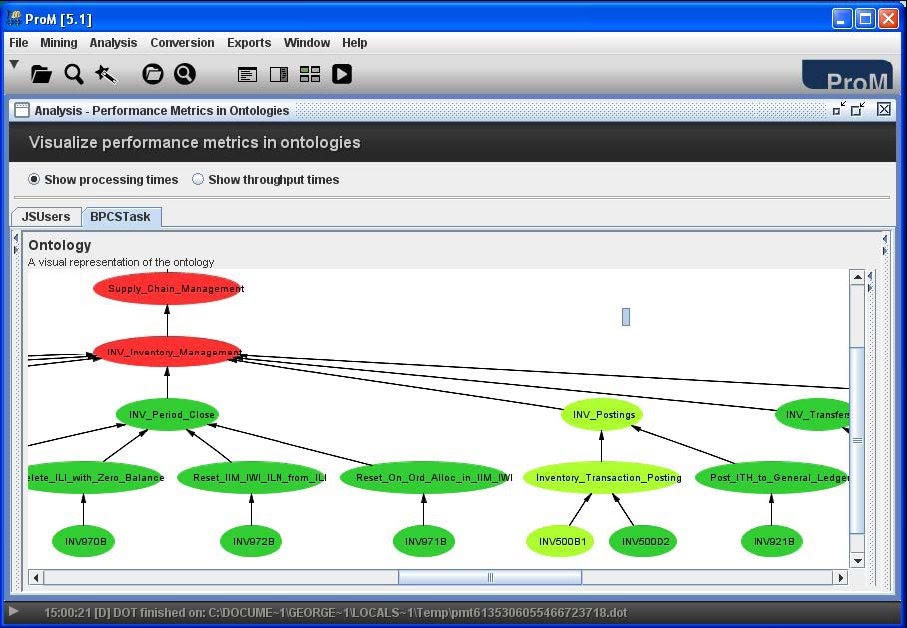Select the Supply_Chain_Management node

tap(168, 288)
